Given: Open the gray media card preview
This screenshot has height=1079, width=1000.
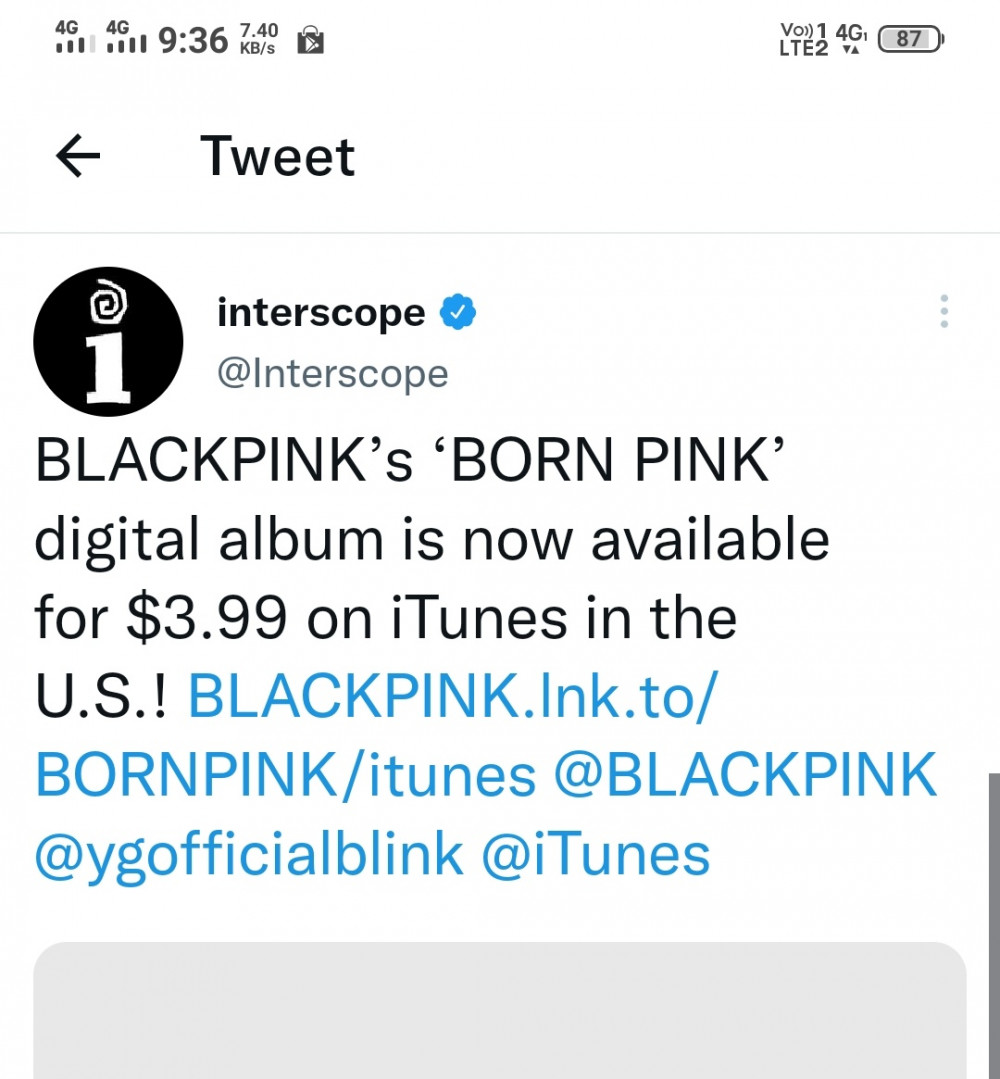Looking at the screenshot, I should pyautogui.click(x=500, y=1010).
